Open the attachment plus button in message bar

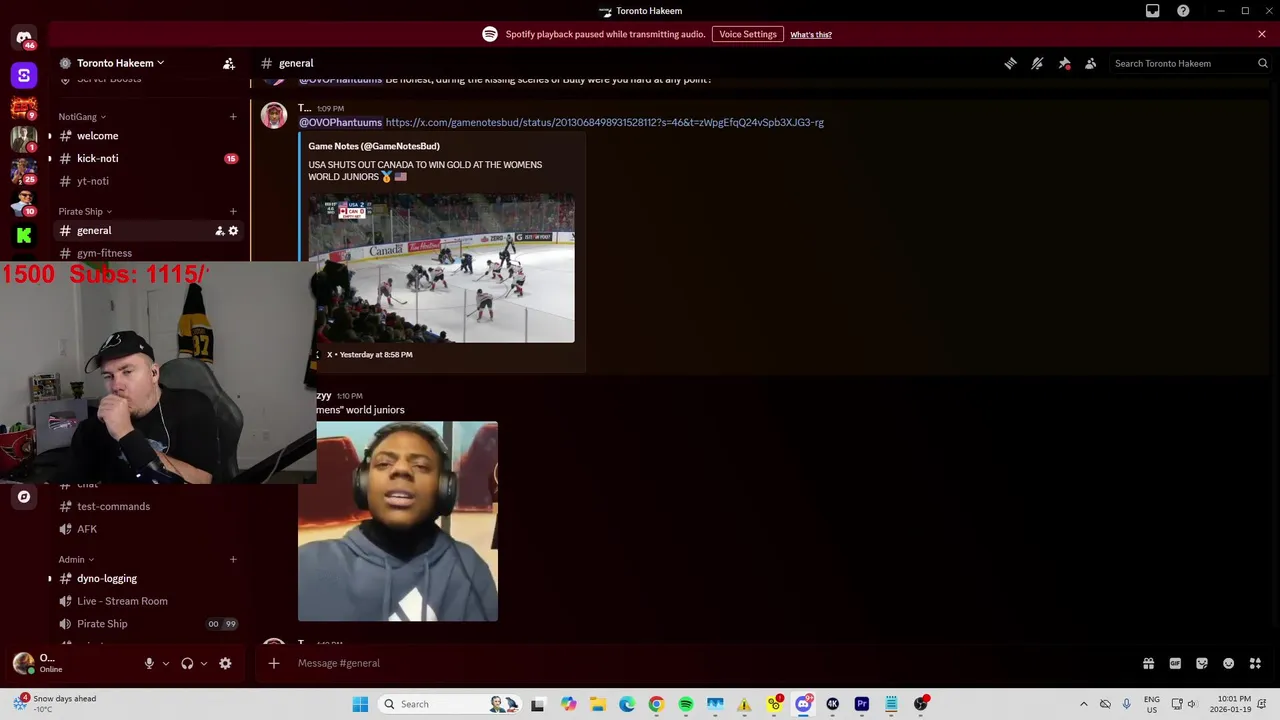point(274,663)
